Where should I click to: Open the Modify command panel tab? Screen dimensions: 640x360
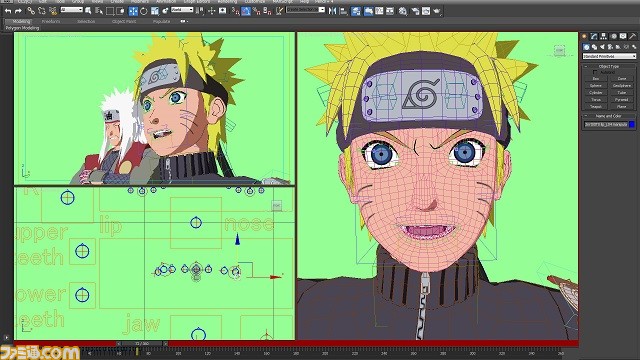[594, 36]
